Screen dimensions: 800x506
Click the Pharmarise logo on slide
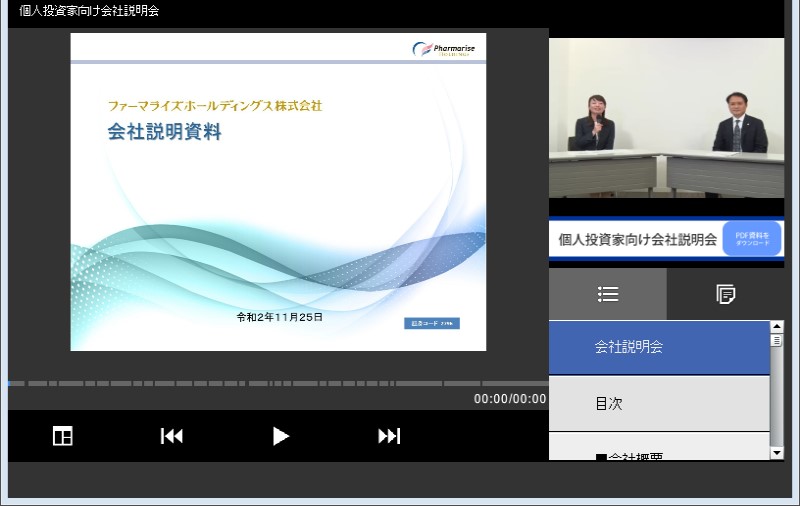pos(443,49)
